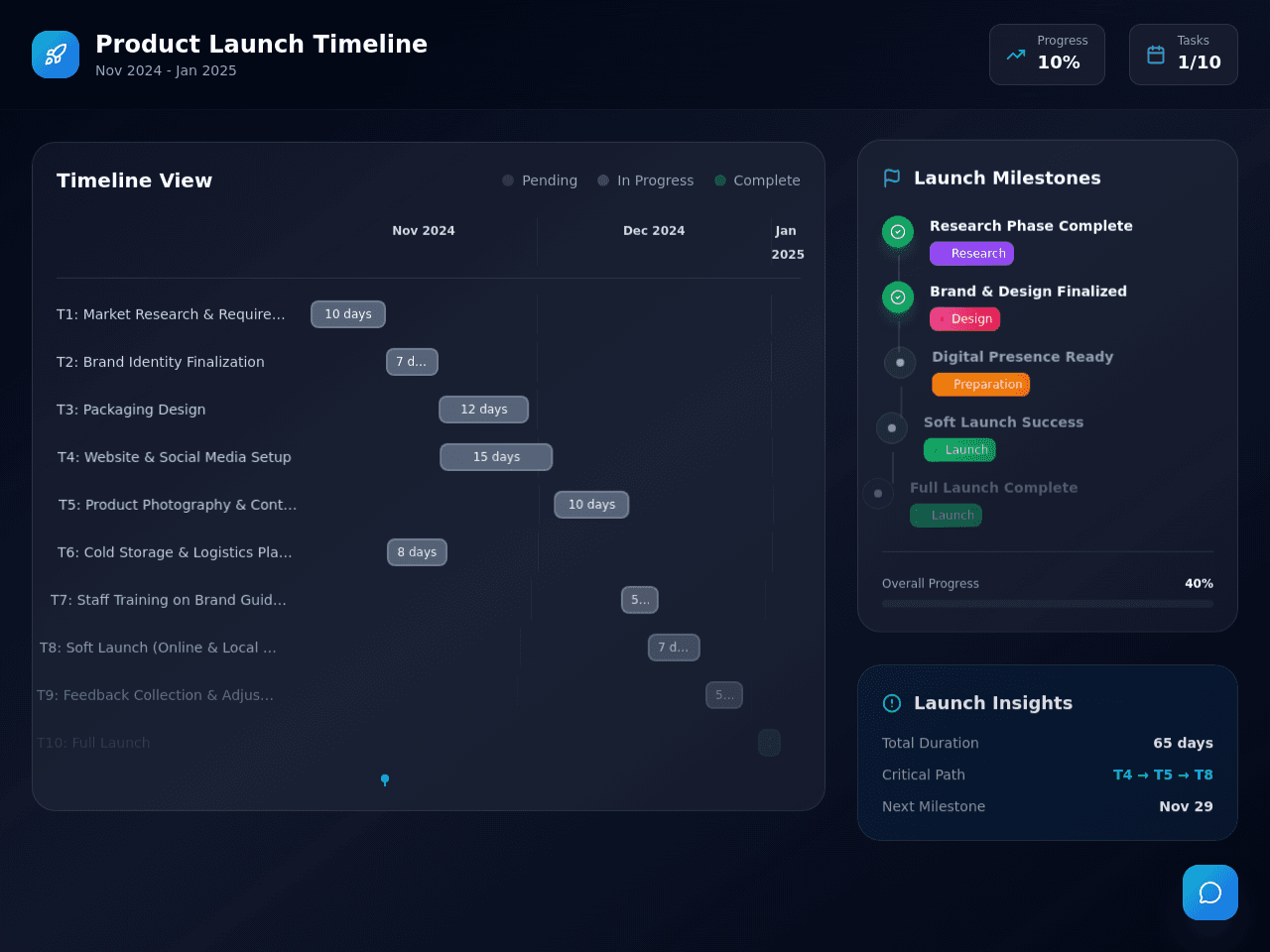This screenshot has width=1270, height=952.
Task: Click the pink Design tag
Action: (x=964, y=319)
